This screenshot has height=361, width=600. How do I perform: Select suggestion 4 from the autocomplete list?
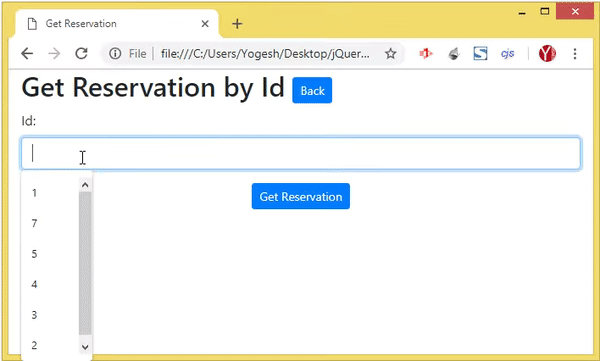tap(50, 284)
